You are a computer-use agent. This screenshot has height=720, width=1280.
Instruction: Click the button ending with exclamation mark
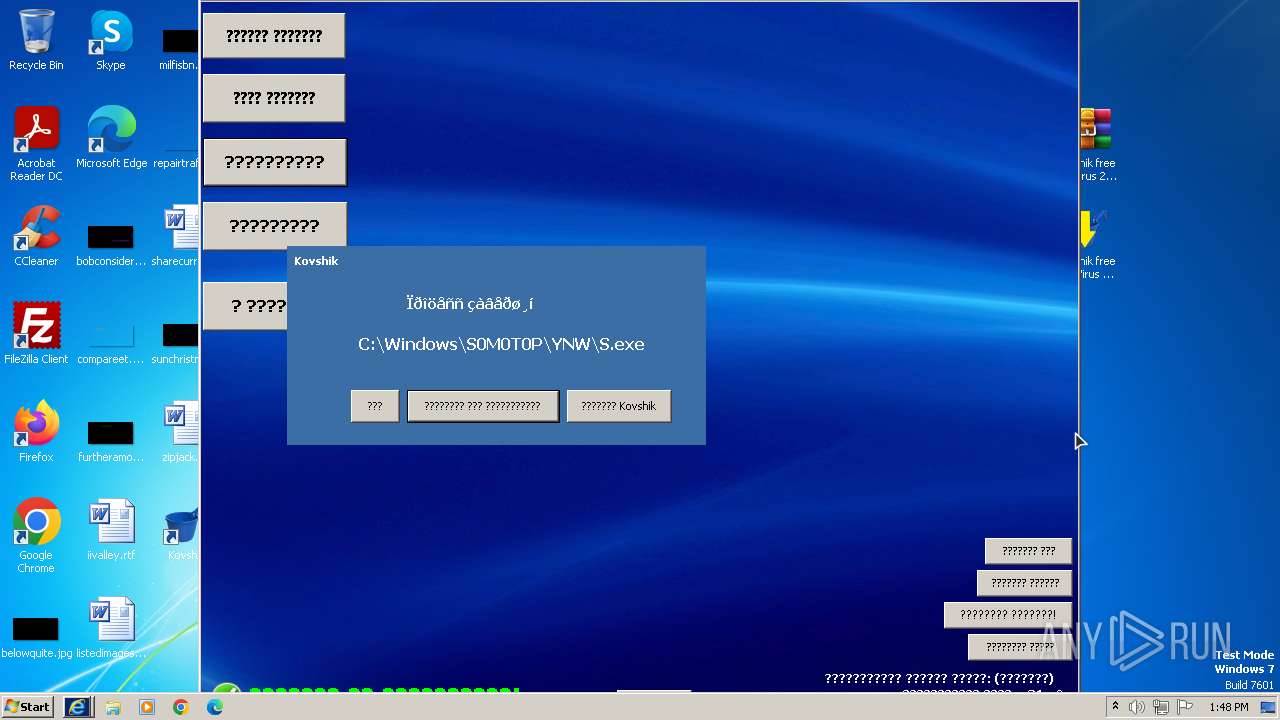[1007, 615]
